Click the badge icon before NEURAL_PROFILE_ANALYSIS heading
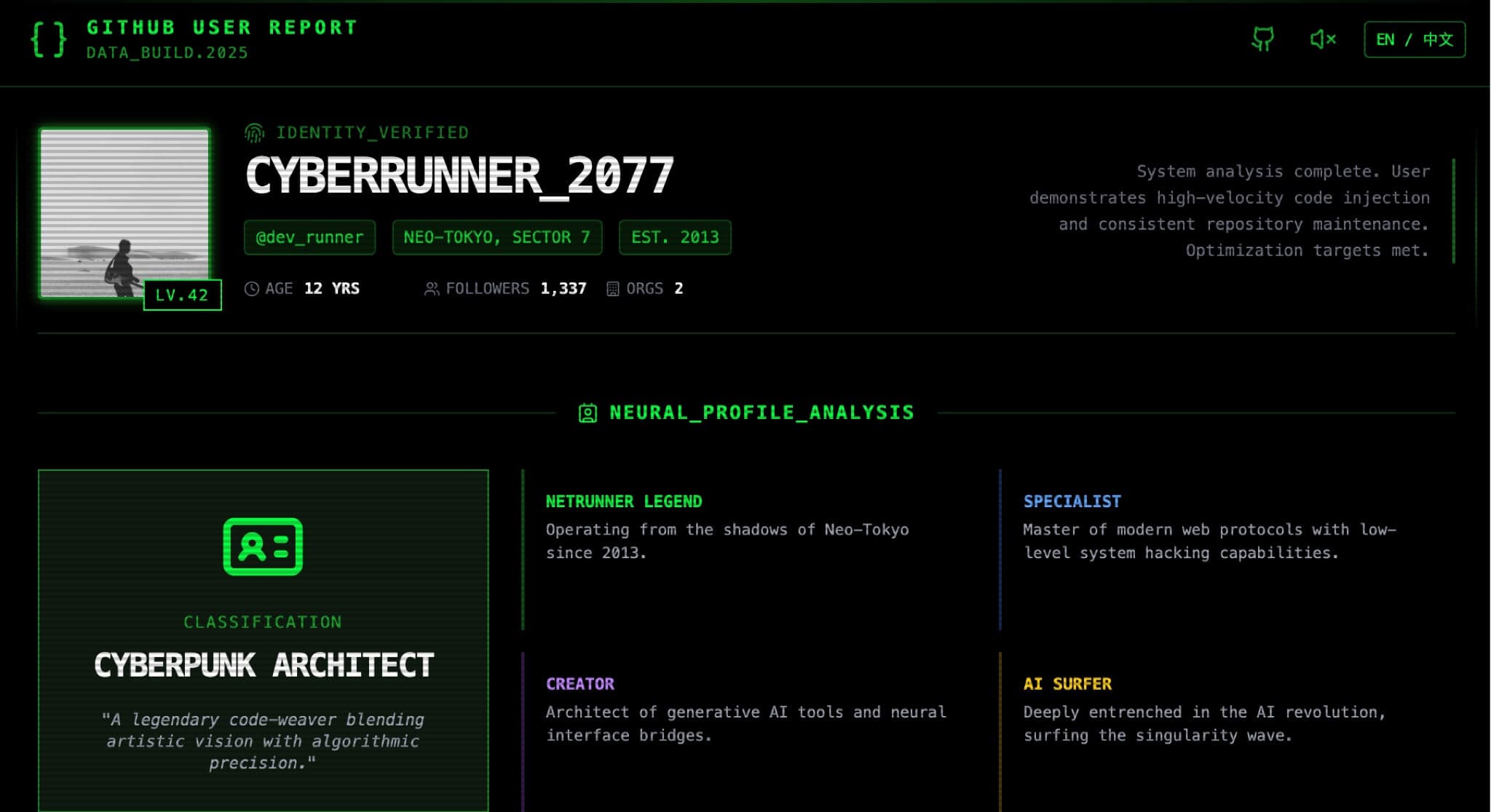The image size is (1491, 812). 588,412
